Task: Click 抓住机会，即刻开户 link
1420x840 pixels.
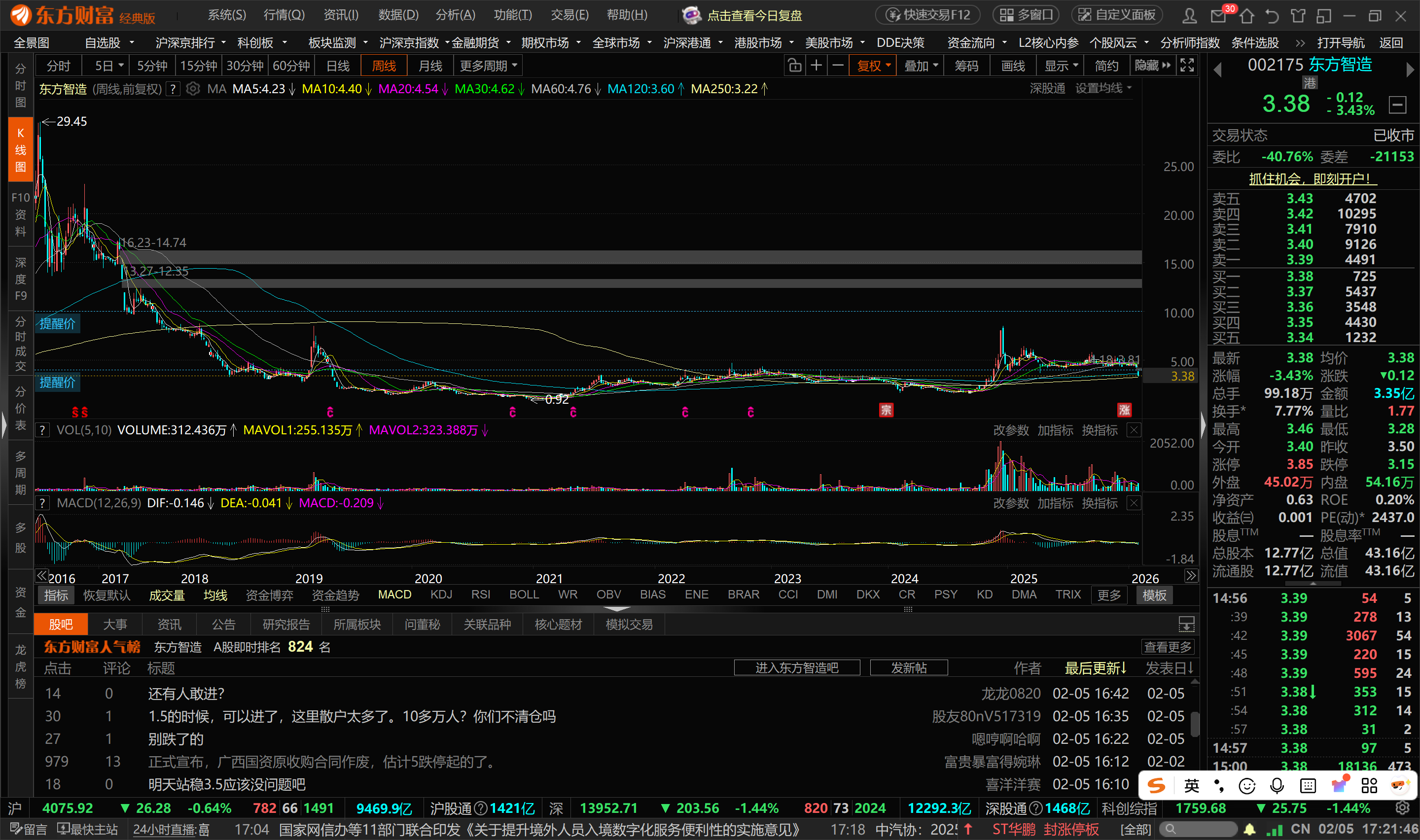Action: pyautogui.click(x=1313, y=179)
